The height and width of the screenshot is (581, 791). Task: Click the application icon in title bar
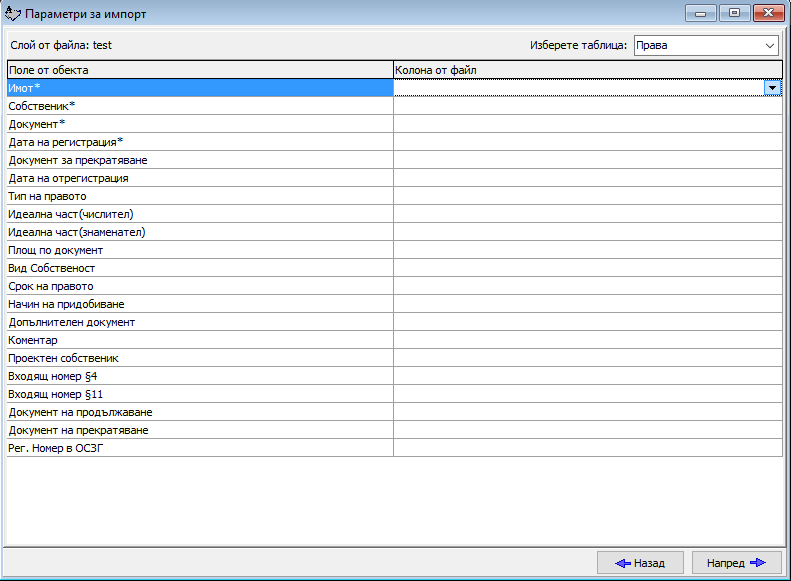[12, 13]
